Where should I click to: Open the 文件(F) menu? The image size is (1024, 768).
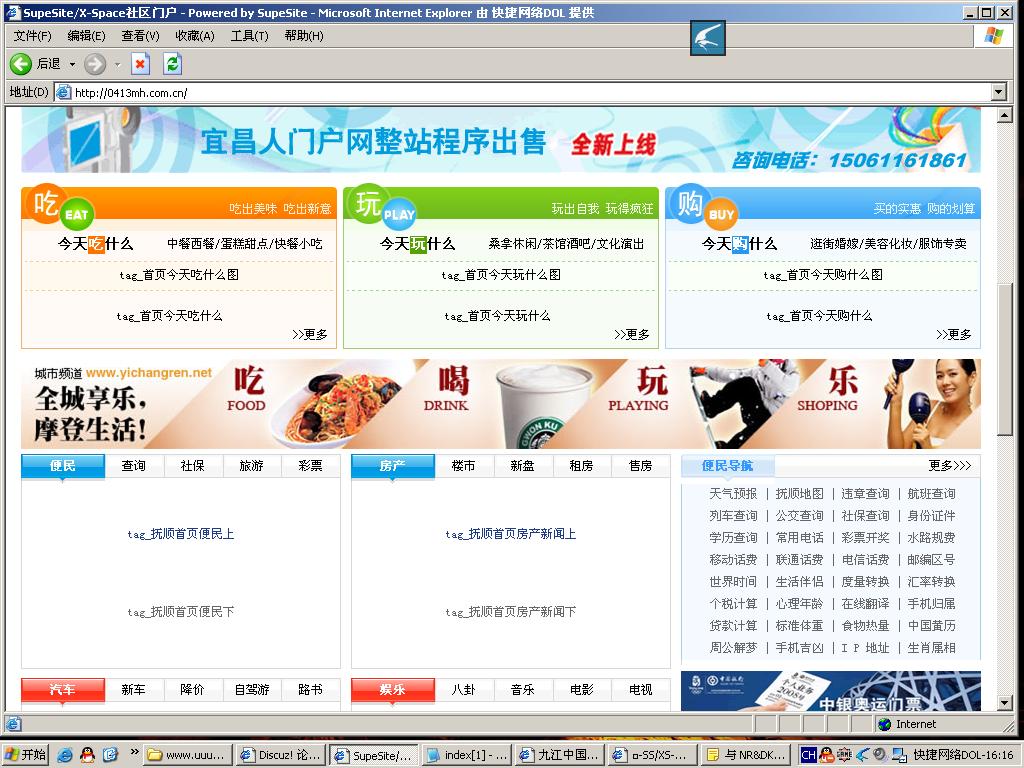(32, 36)
